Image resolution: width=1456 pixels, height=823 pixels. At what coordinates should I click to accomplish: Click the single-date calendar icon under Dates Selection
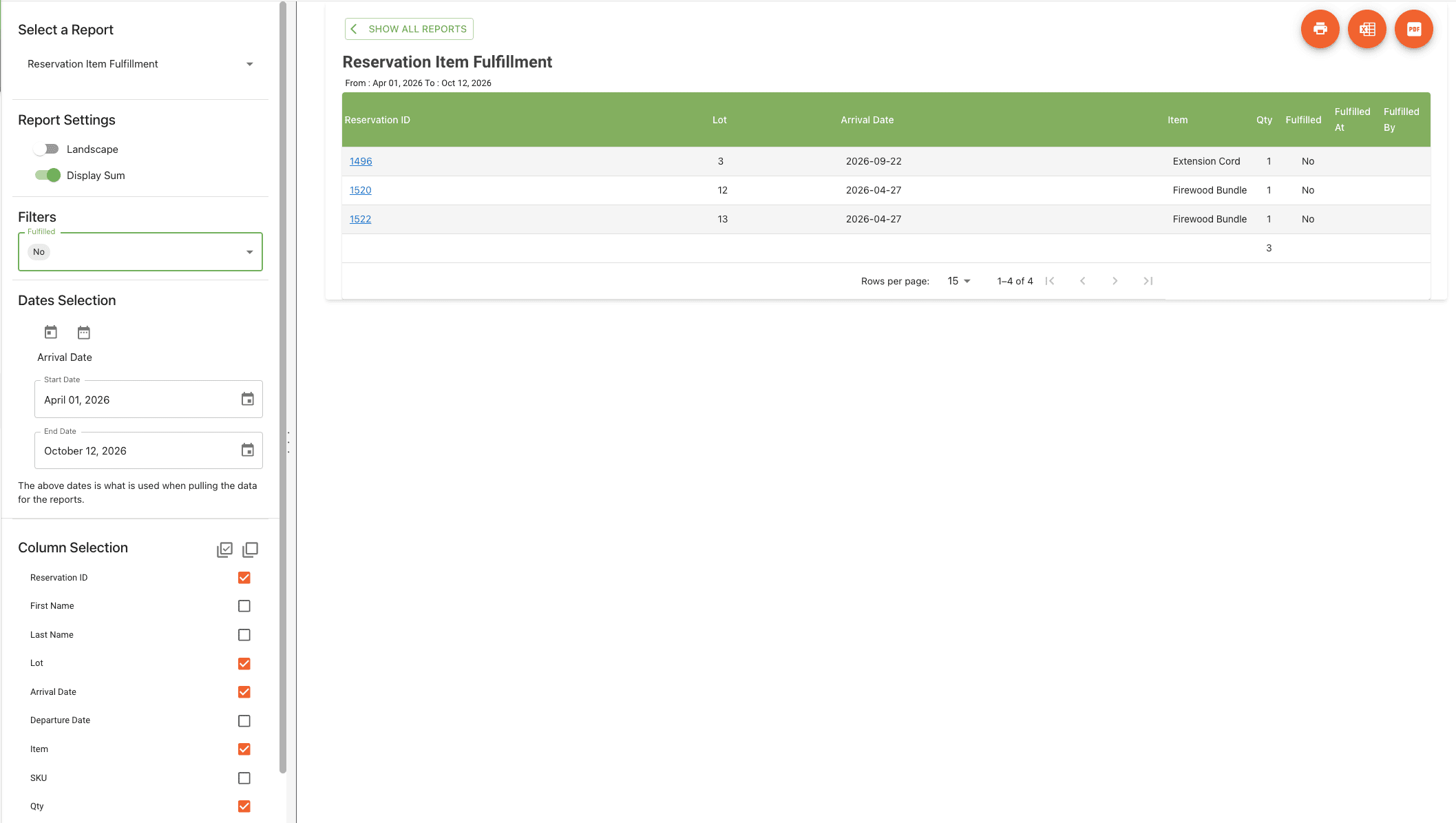point(50,332)
